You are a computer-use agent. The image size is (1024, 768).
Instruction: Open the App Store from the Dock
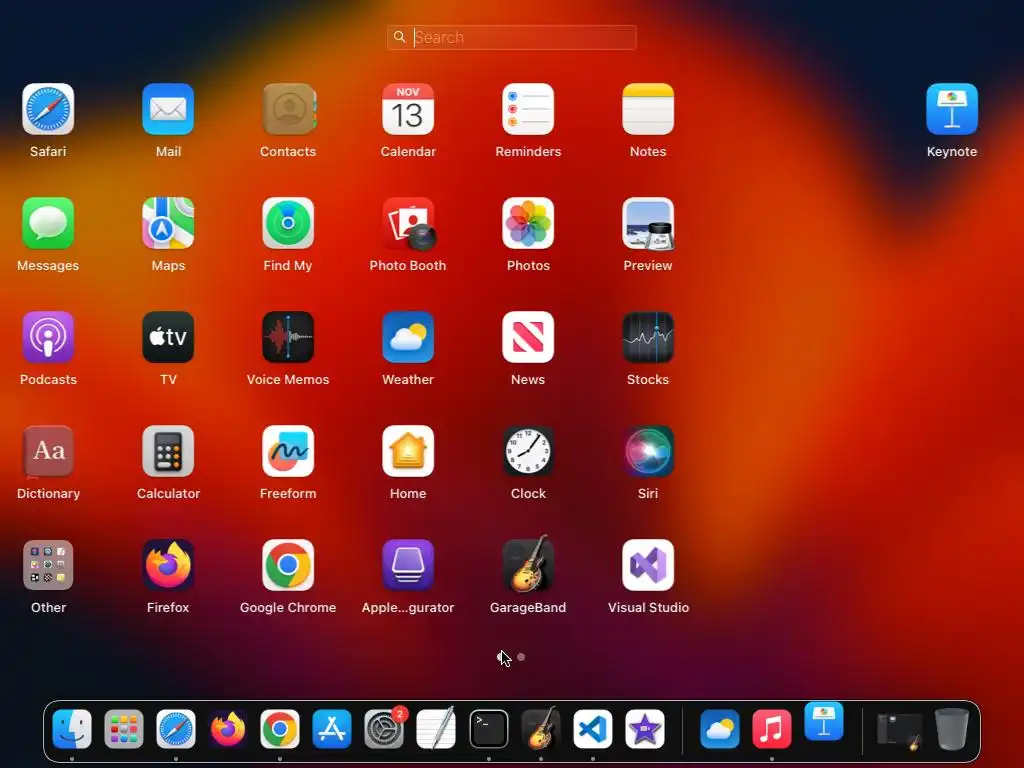(x=332, y=729)
